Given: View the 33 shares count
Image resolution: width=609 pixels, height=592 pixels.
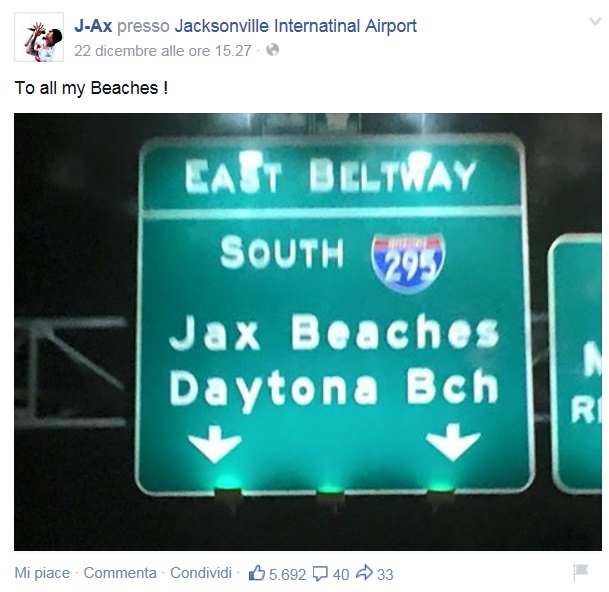Looking at the screenshot, I should 385,574.
